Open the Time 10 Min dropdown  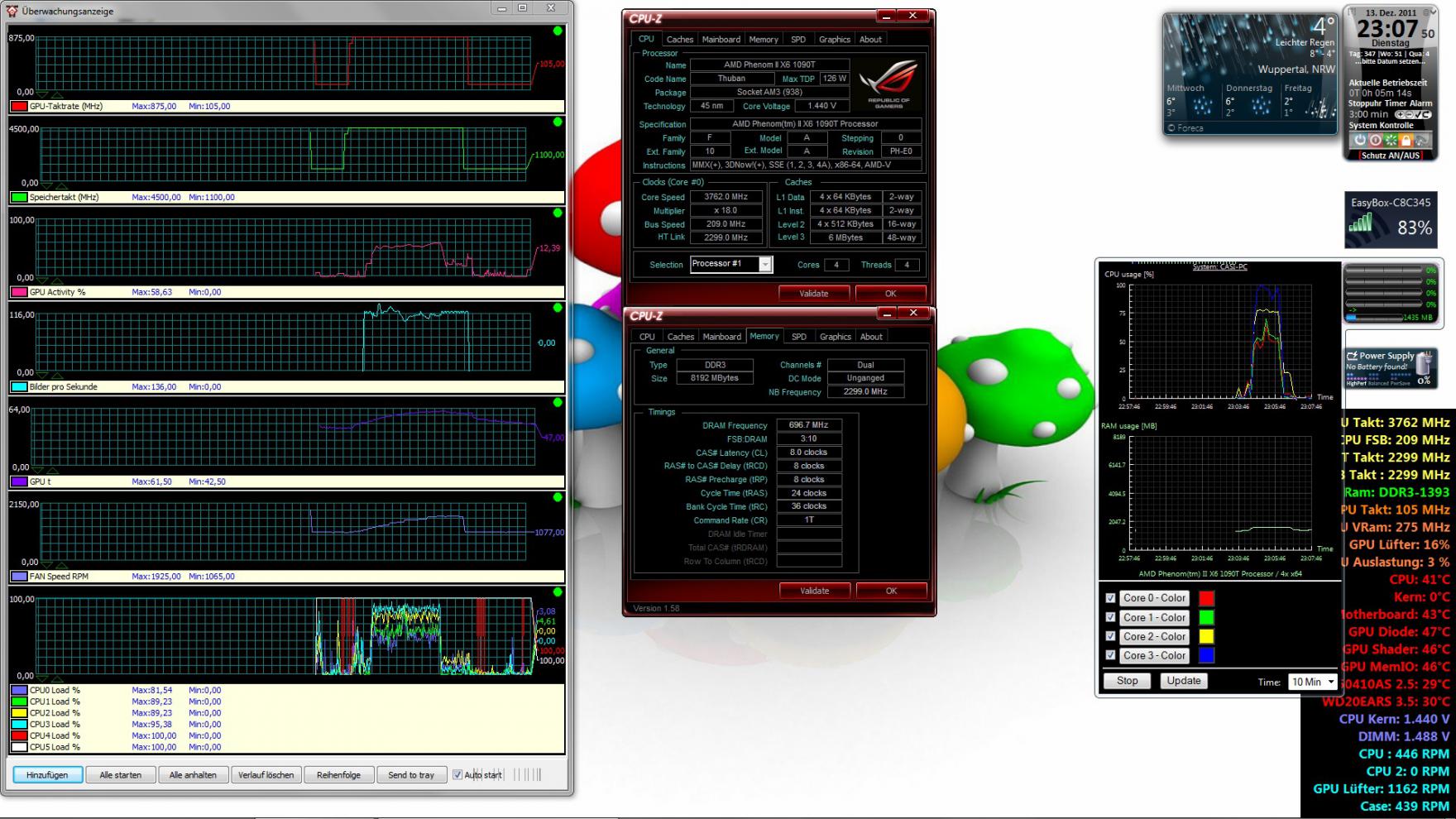point(1313,682)
